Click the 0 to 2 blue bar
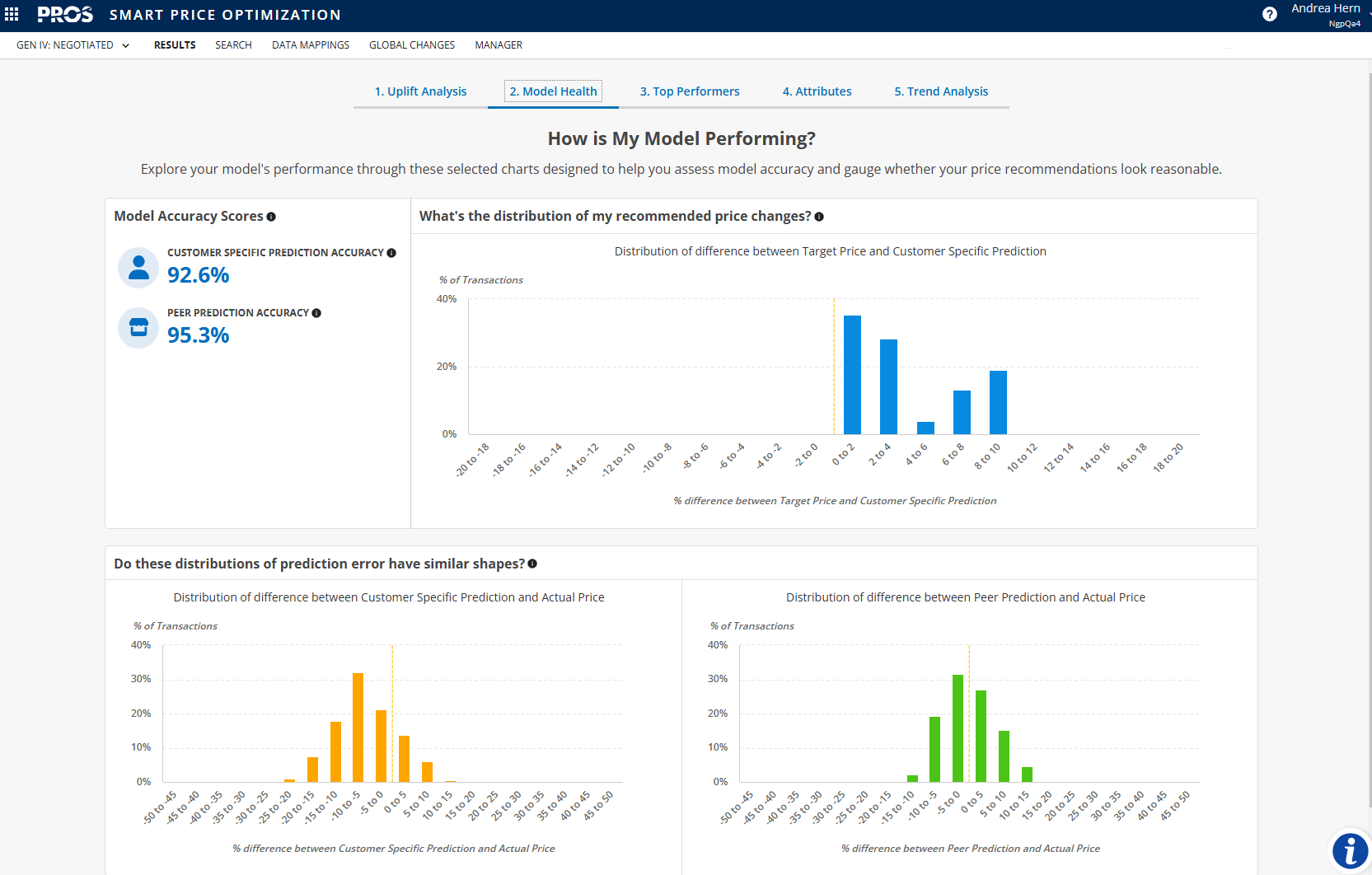 pos(852,375)
